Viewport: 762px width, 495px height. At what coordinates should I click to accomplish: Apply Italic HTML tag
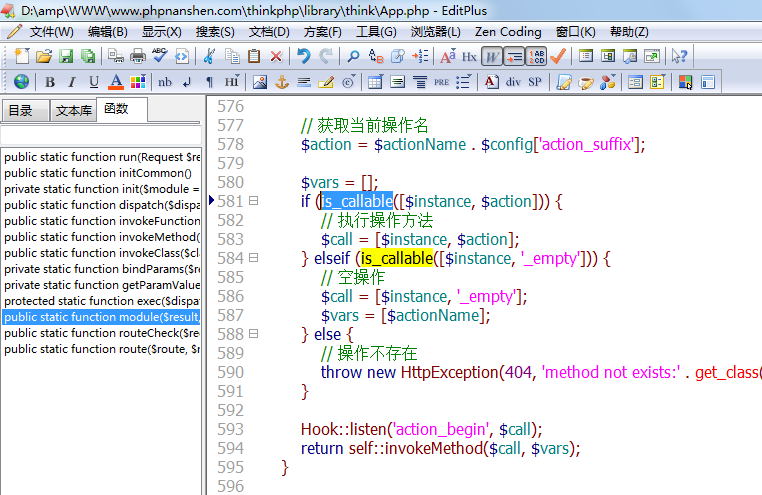click(x=72, y=82)
